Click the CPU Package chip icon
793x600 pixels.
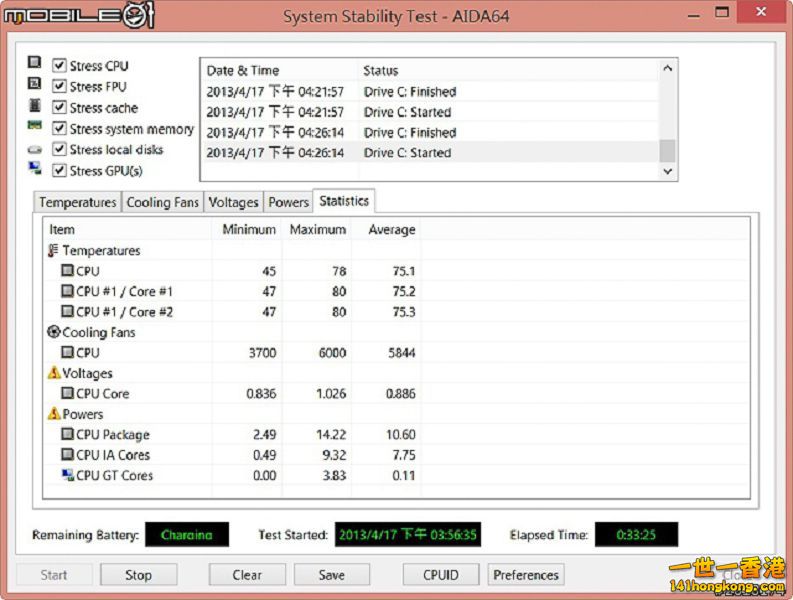[x=67, y=435]
